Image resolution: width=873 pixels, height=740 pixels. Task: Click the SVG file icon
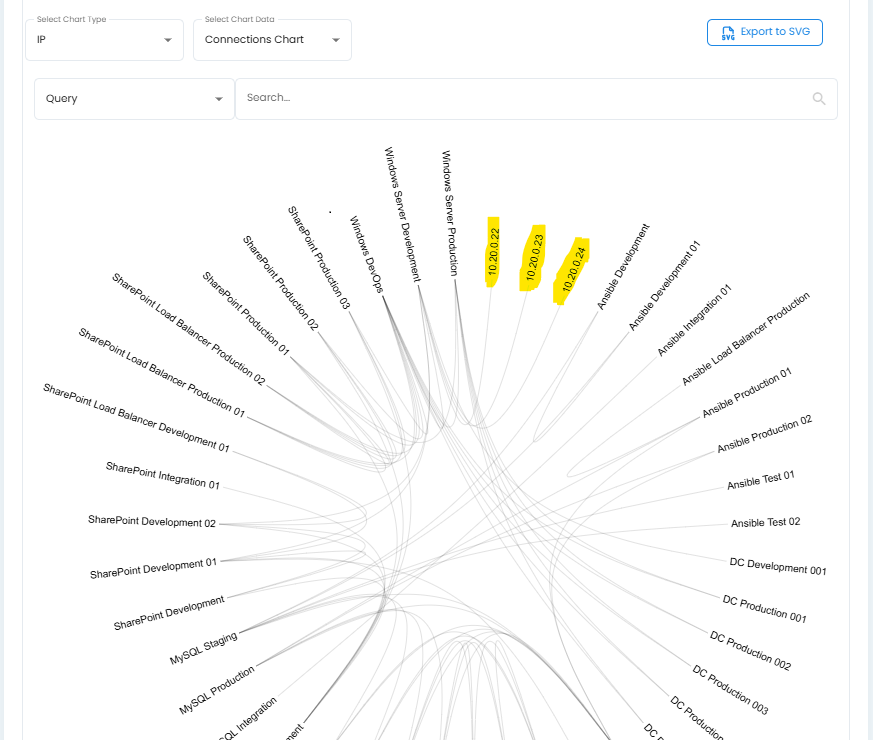(727, 33)
